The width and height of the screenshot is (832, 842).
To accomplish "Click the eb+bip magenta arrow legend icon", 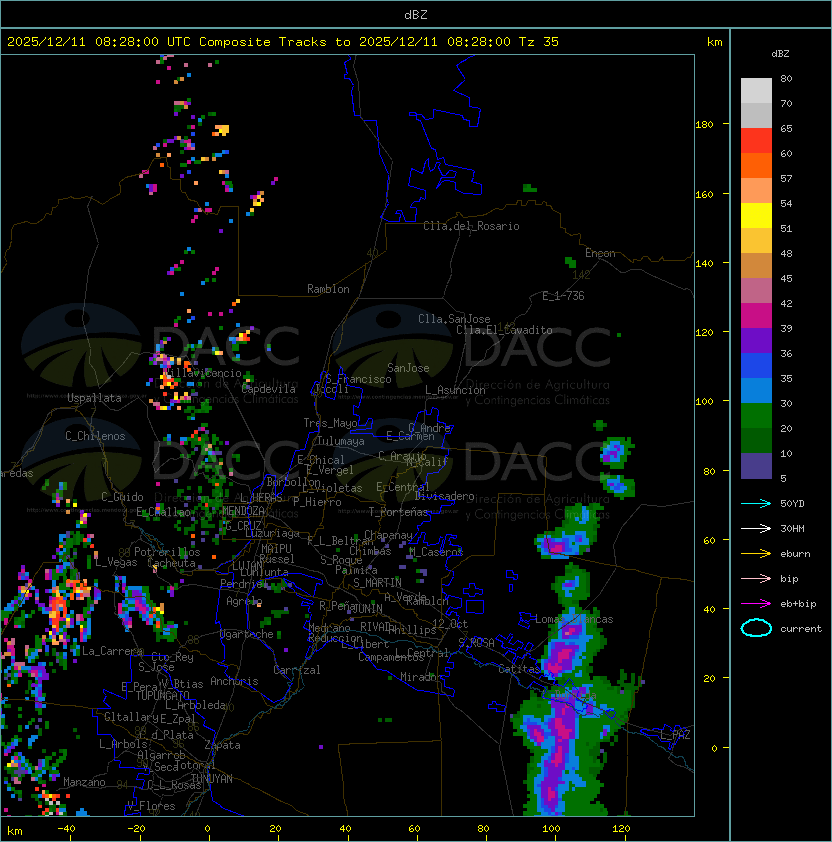I will pos(756,604).
